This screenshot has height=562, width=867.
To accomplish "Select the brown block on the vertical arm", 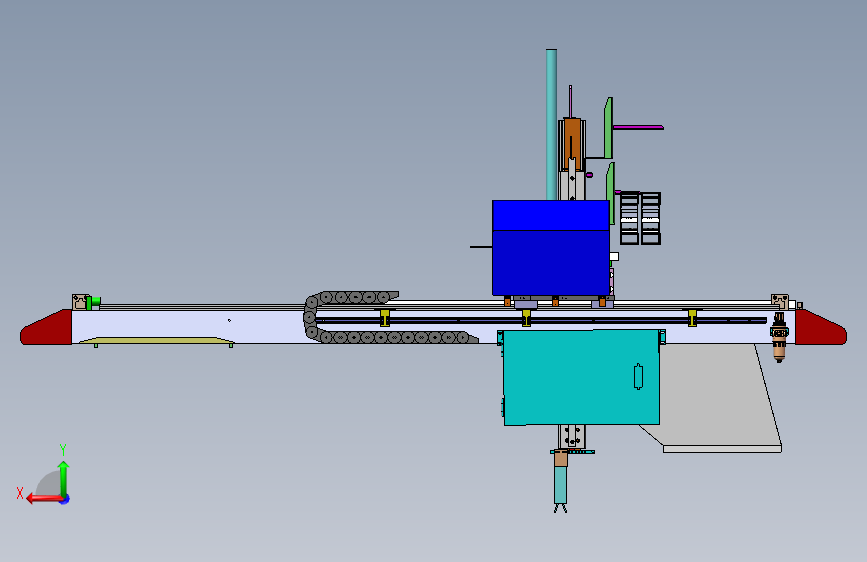I will point(572,143).
